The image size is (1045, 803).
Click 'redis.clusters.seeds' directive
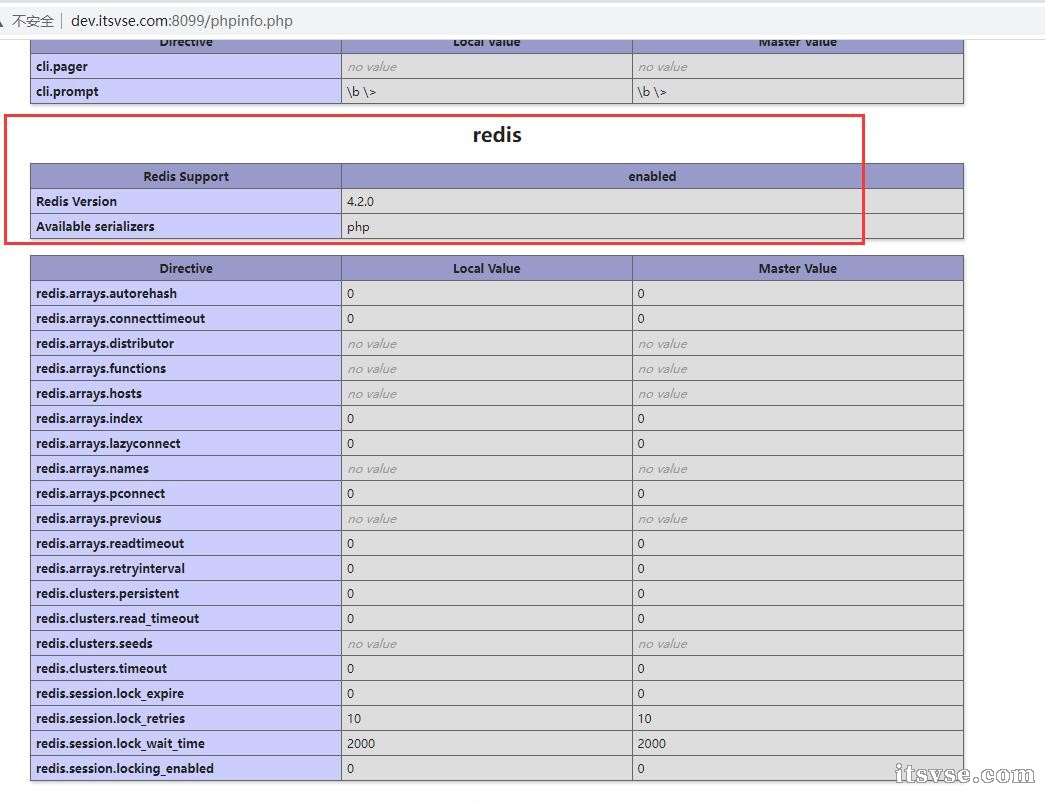click(x=186, y=643)
